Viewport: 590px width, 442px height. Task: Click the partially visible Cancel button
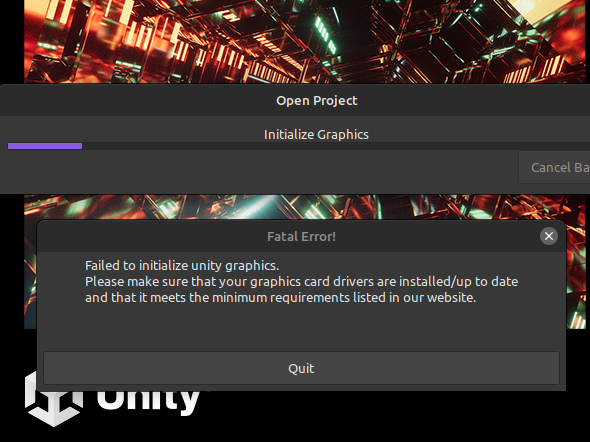coord(555,167)
